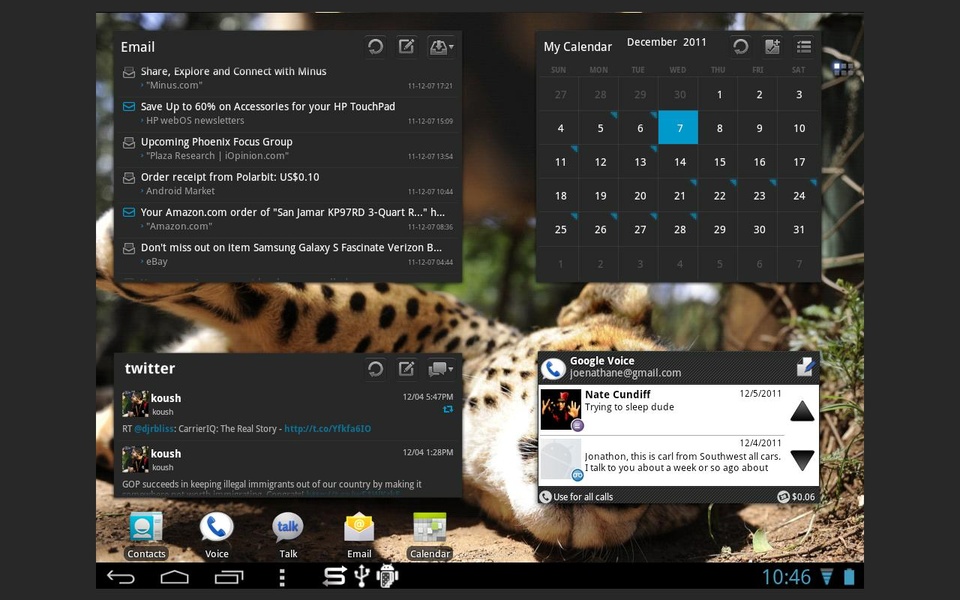Tap the December 2011 month label

pyautogui.click(x=666, y=42)
